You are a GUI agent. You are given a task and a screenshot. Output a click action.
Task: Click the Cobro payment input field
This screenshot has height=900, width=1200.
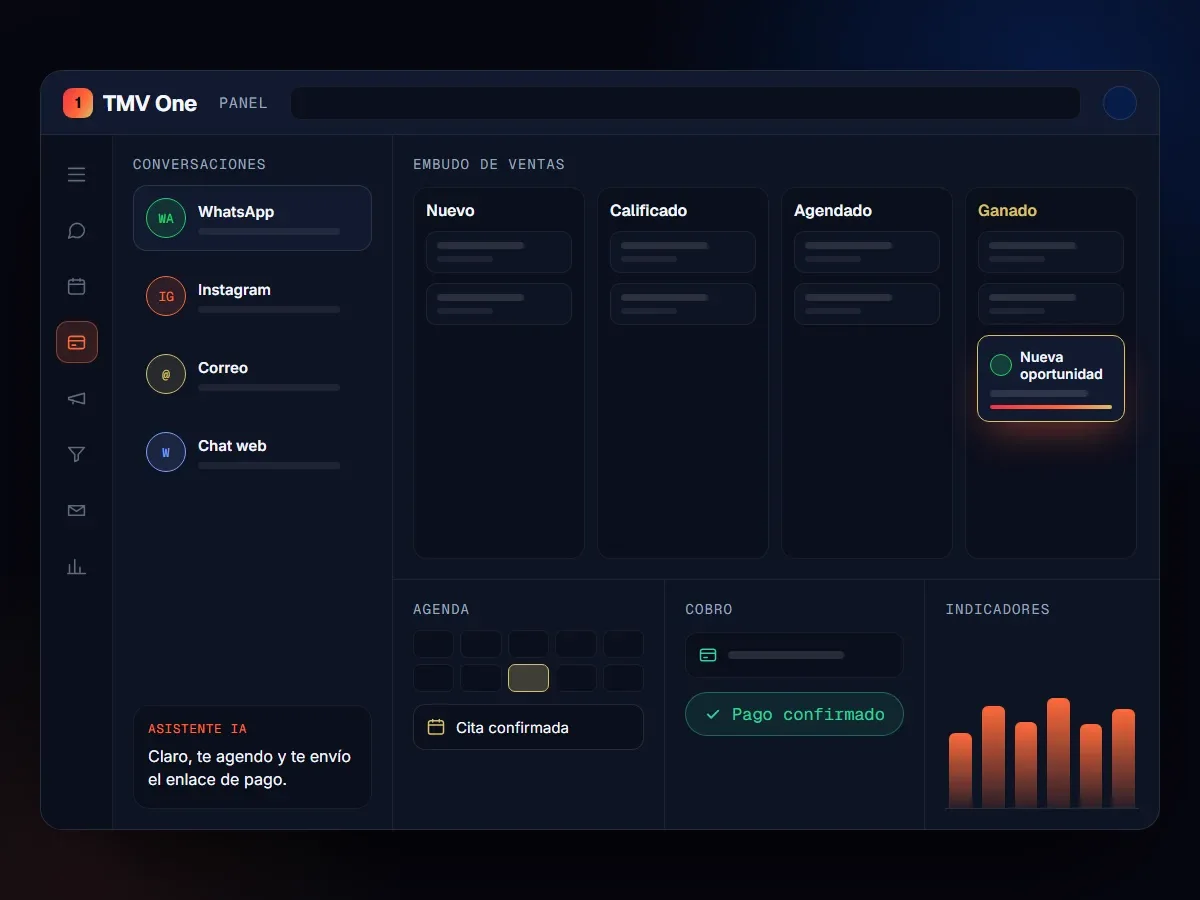point(794,655)
